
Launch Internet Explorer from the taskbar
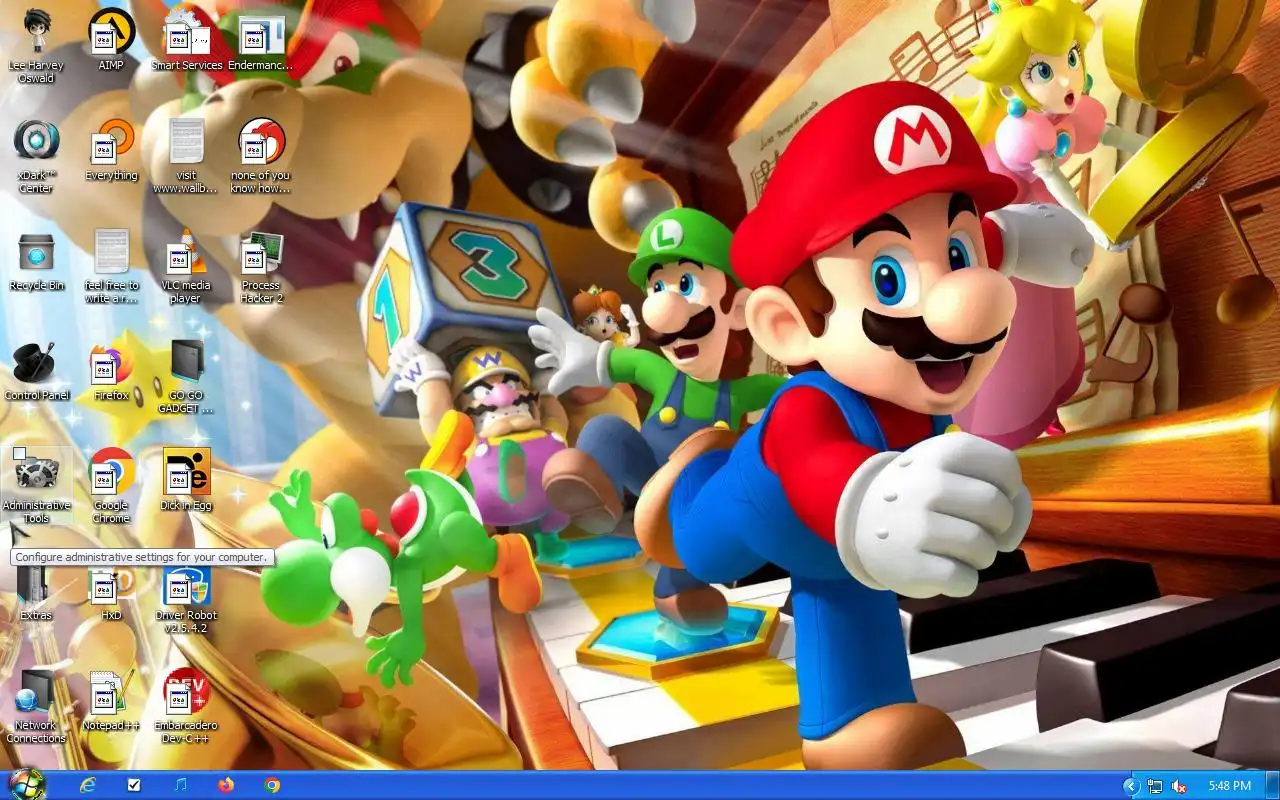[87, 785]
